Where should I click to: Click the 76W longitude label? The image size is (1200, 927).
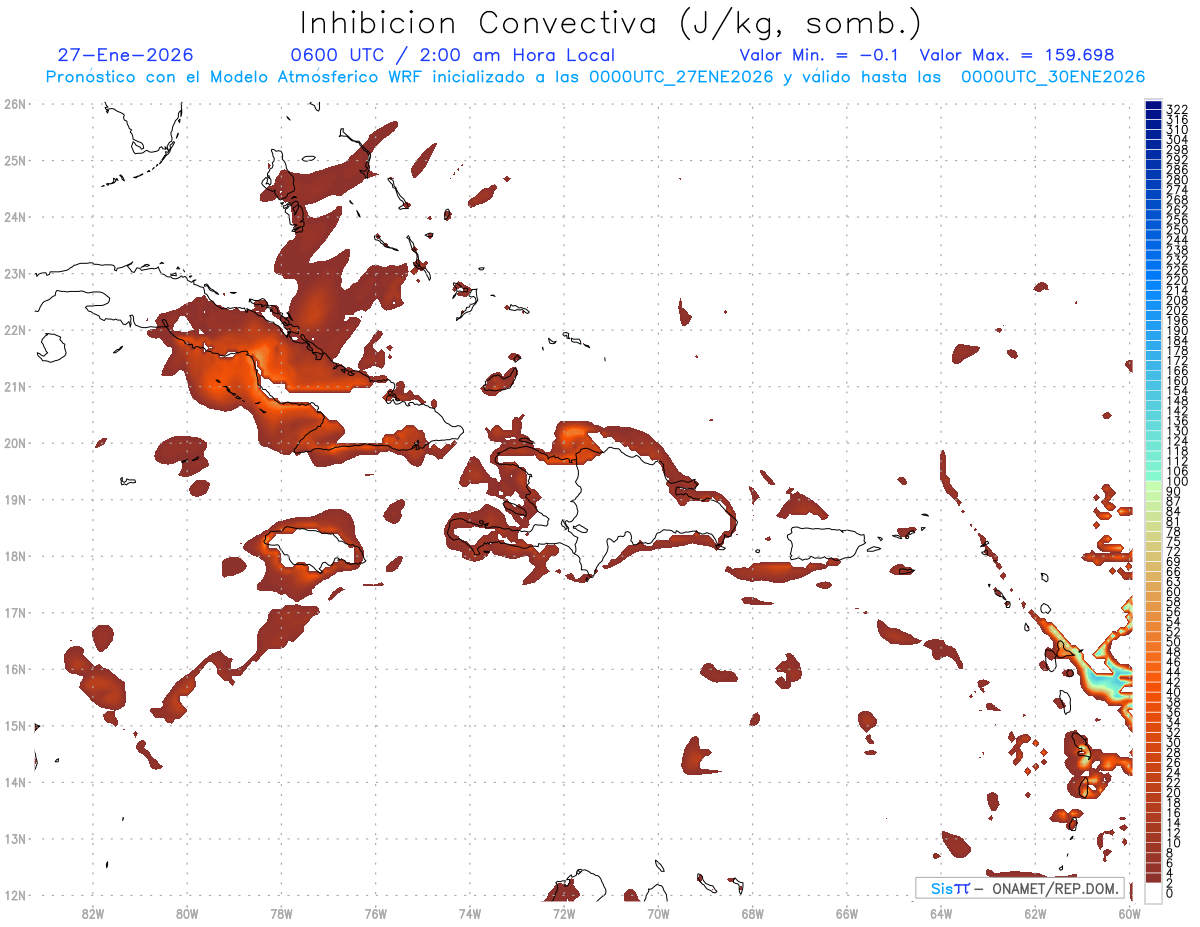point(375,913)
